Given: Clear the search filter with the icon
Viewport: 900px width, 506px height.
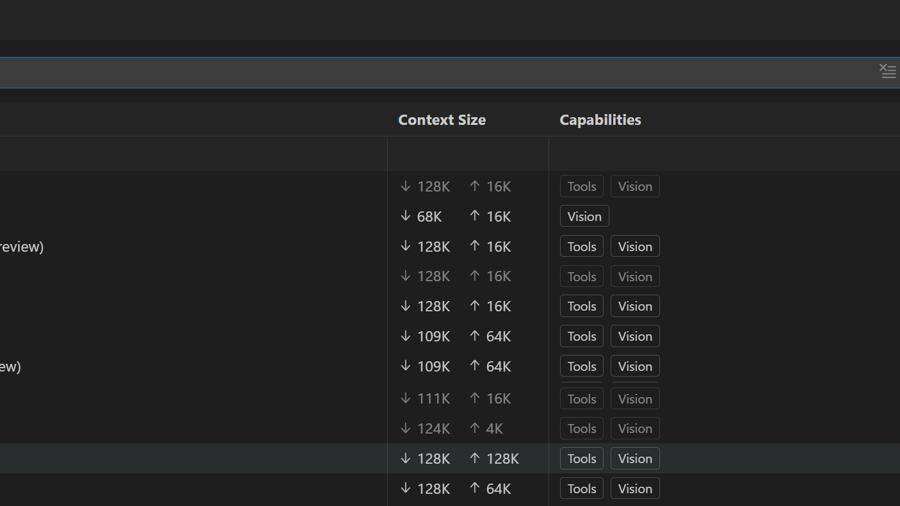Looking at the screenshot, I should point(887,71).
